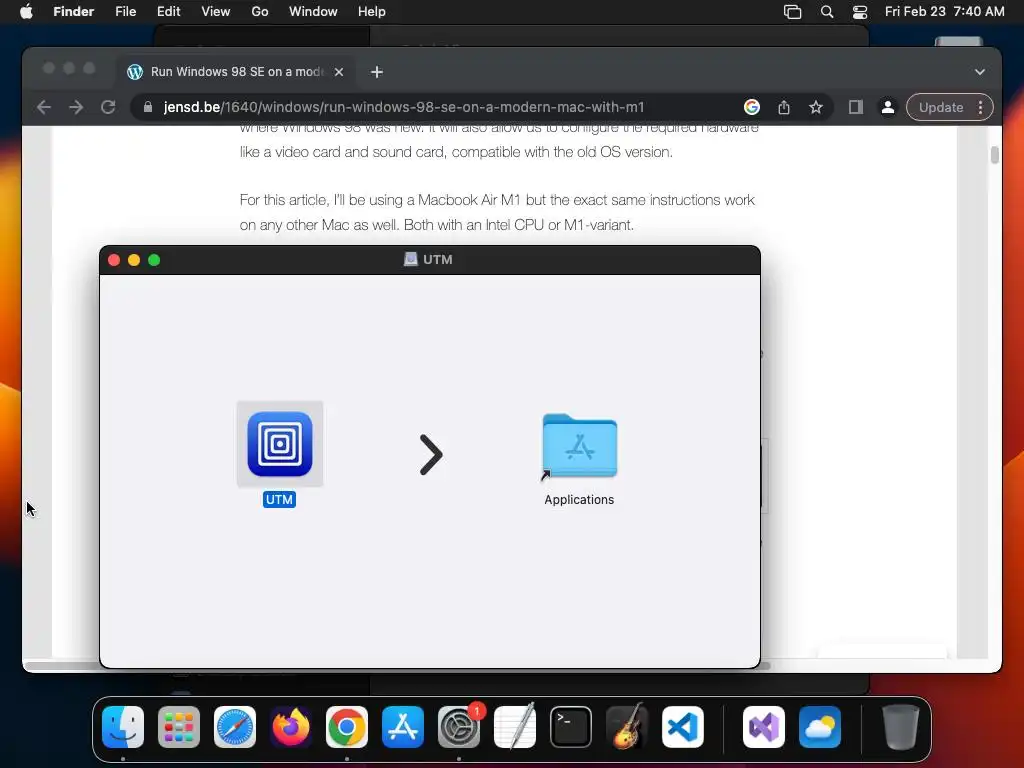Open Chrome's three-dot menu

(980, 107)
